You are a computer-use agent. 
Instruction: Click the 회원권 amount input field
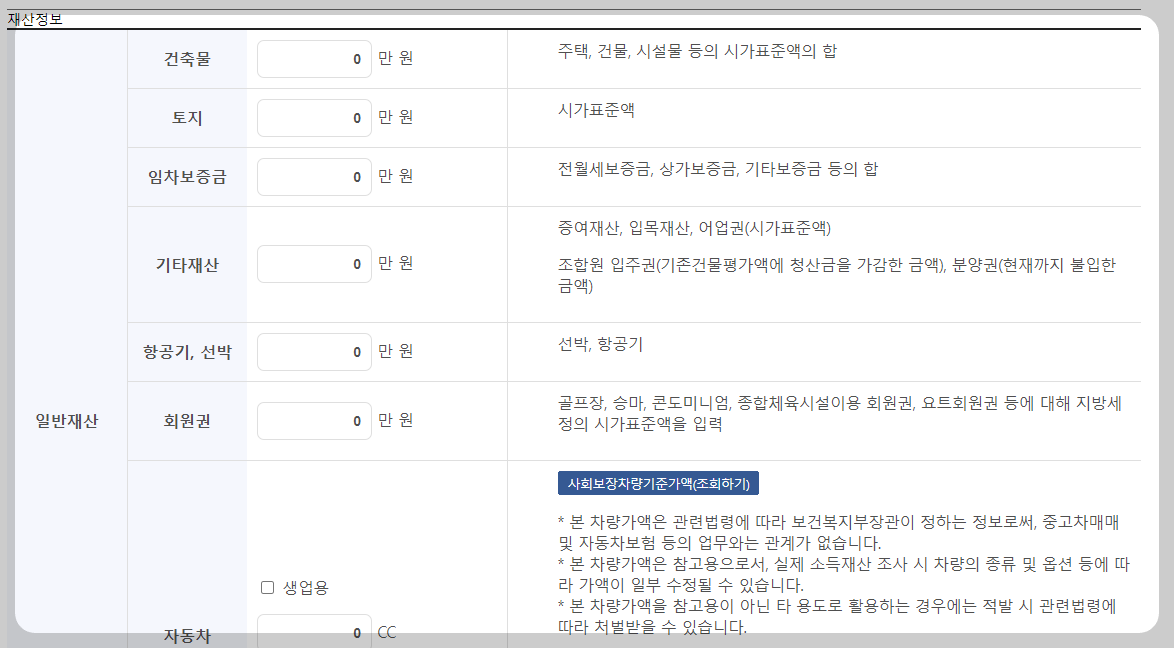tap(314, 420)
